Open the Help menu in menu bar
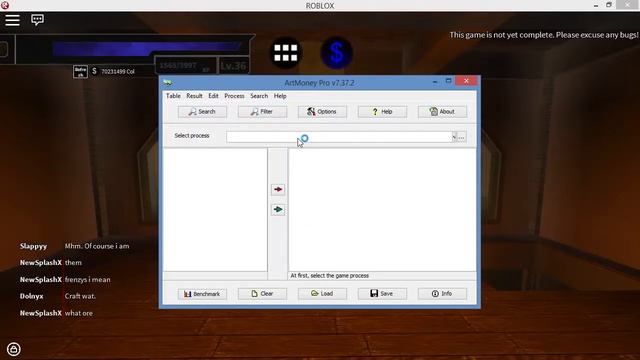The image size is (640, 360). 280,96
